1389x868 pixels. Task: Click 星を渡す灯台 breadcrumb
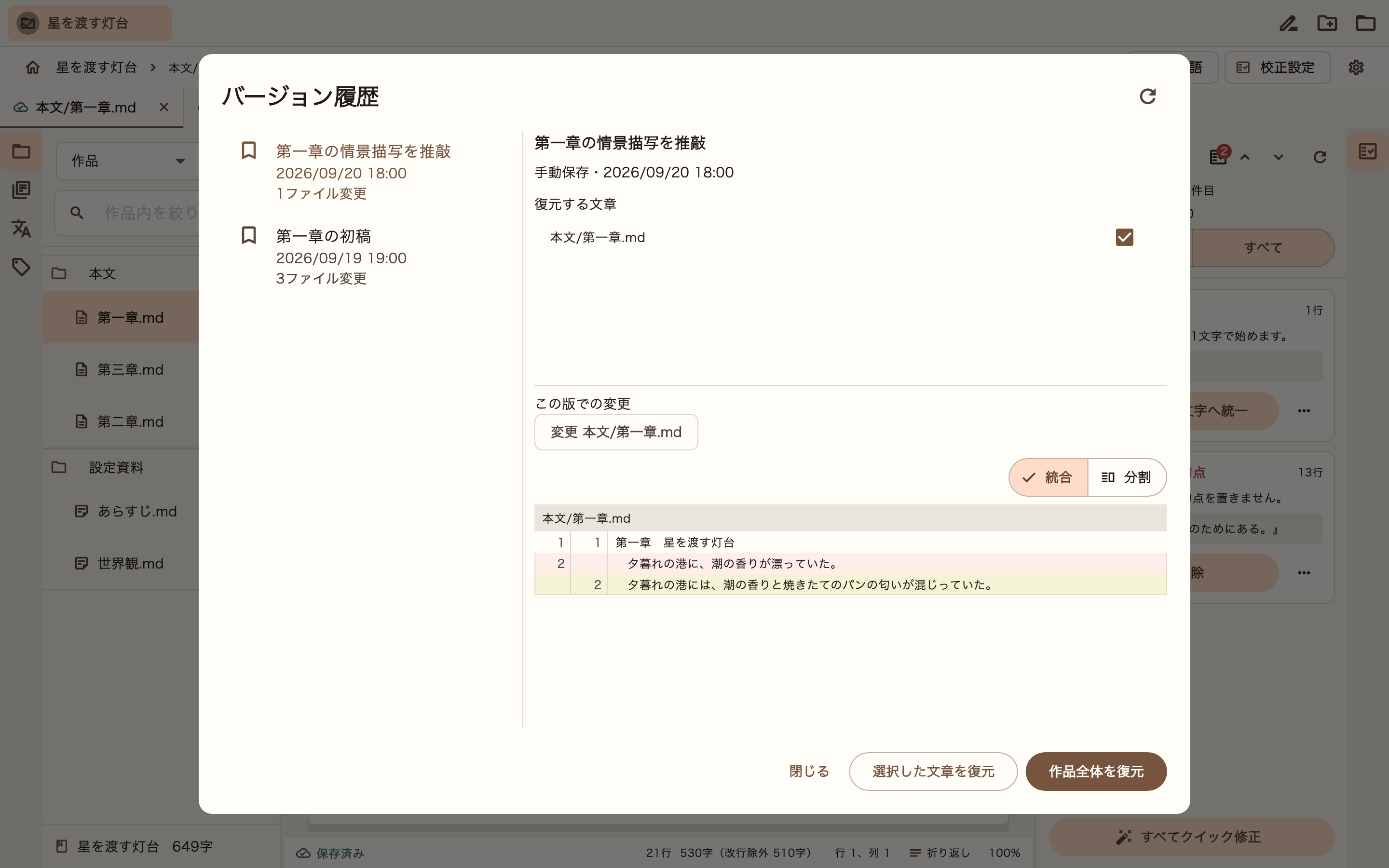click(96, 67)
